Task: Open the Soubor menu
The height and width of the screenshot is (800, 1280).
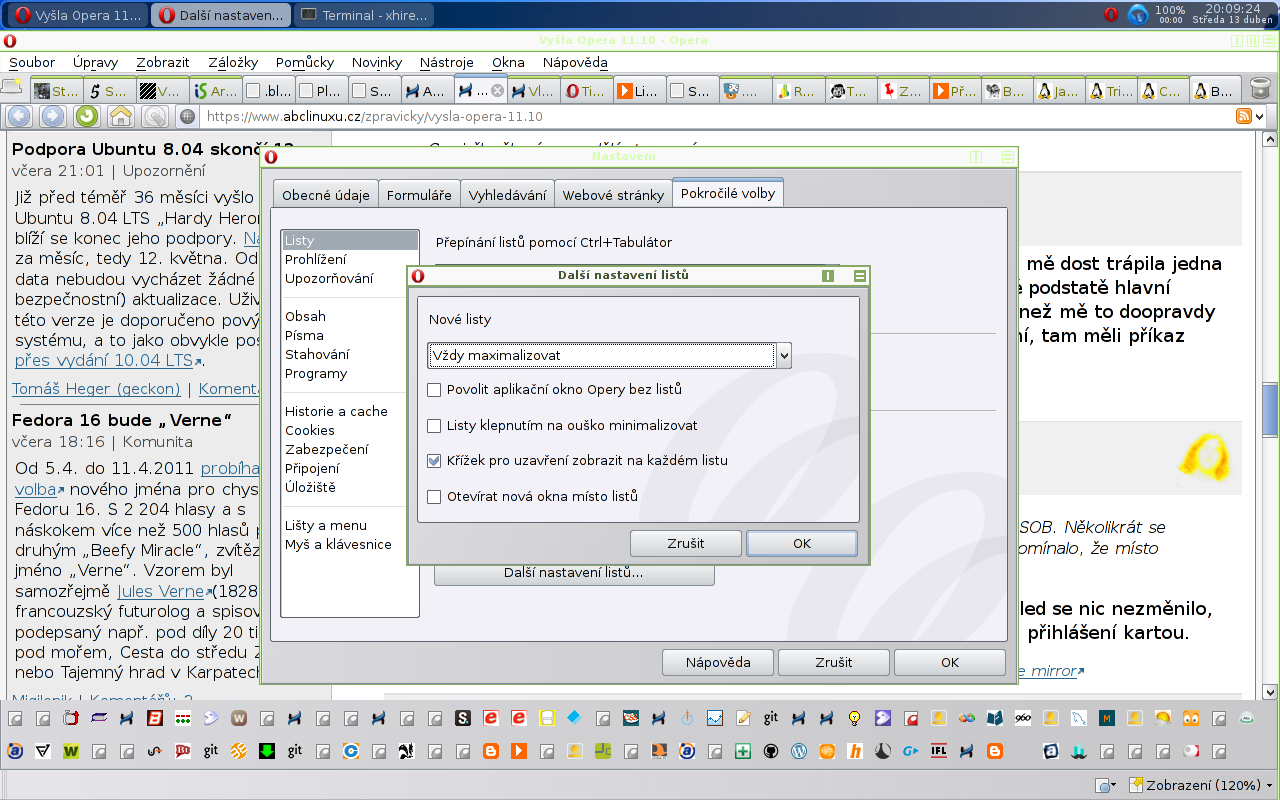Action: tap(32, 62)
